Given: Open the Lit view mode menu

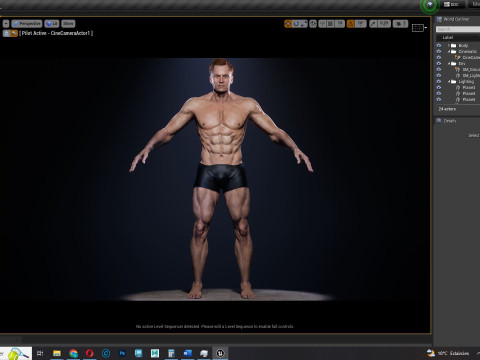Looking at the screenshot, I should tap(52, 24).
